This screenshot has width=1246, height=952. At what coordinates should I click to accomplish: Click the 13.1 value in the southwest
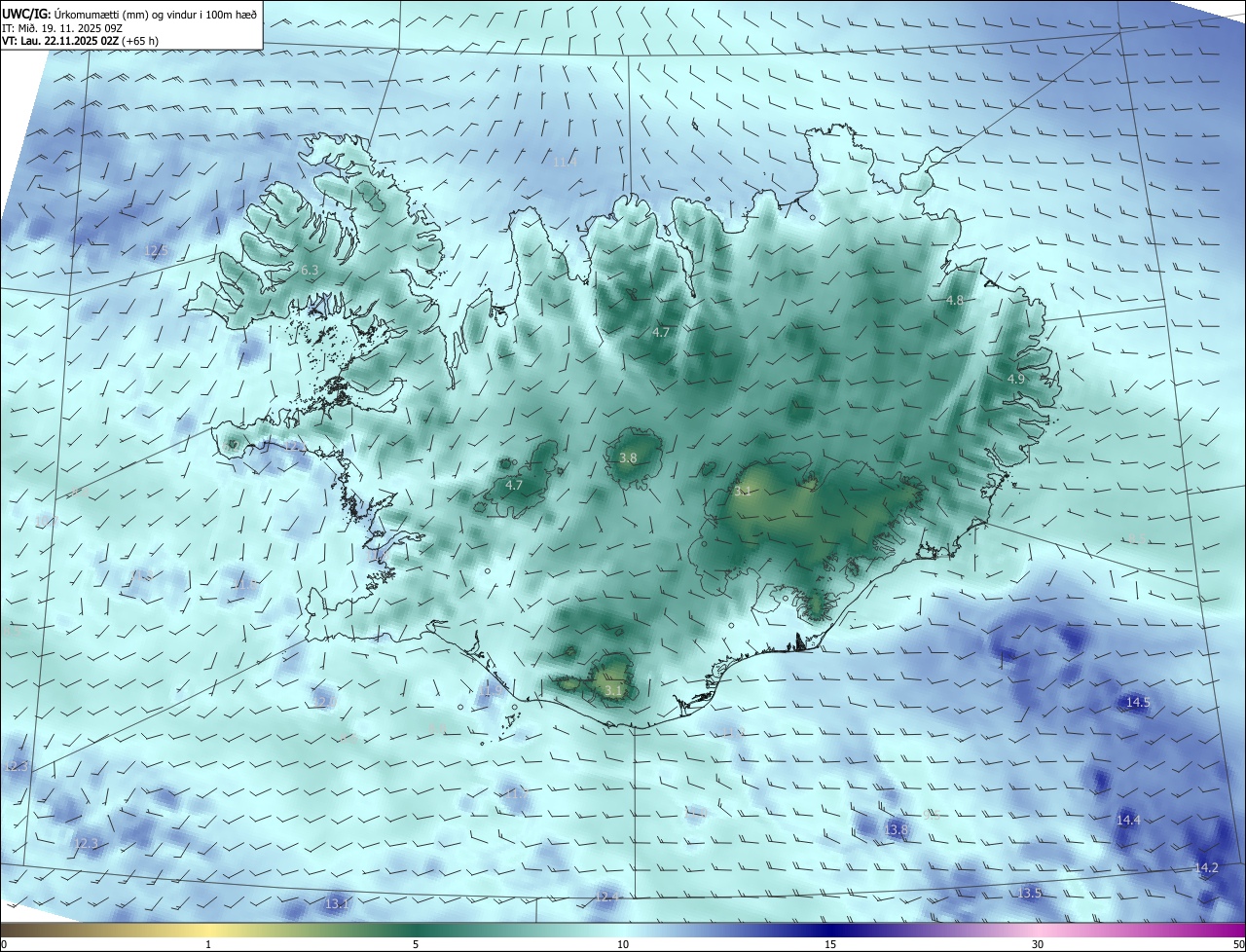coord(337,904)
